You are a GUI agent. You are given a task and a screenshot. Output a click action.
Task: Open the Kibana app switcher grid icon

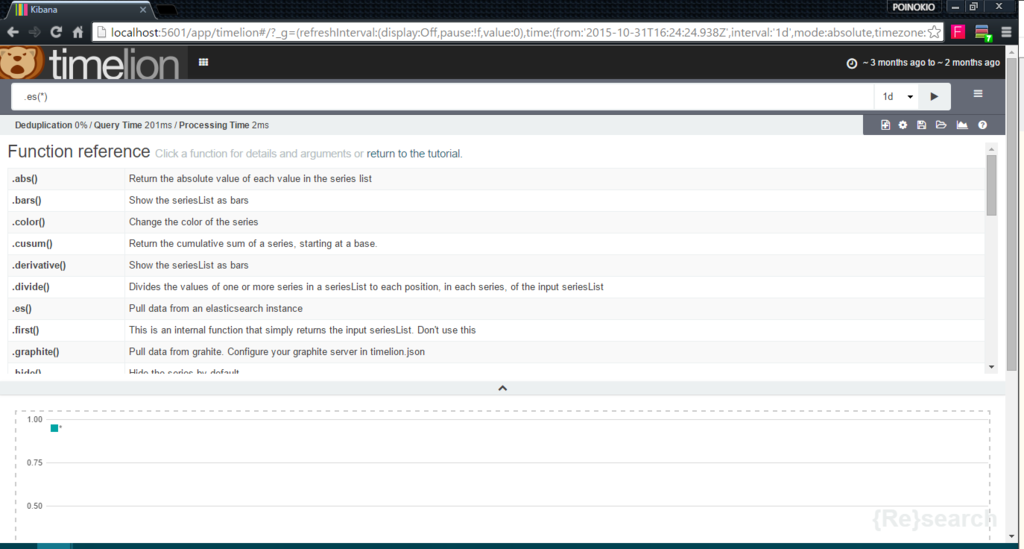(x=203, y=63)
